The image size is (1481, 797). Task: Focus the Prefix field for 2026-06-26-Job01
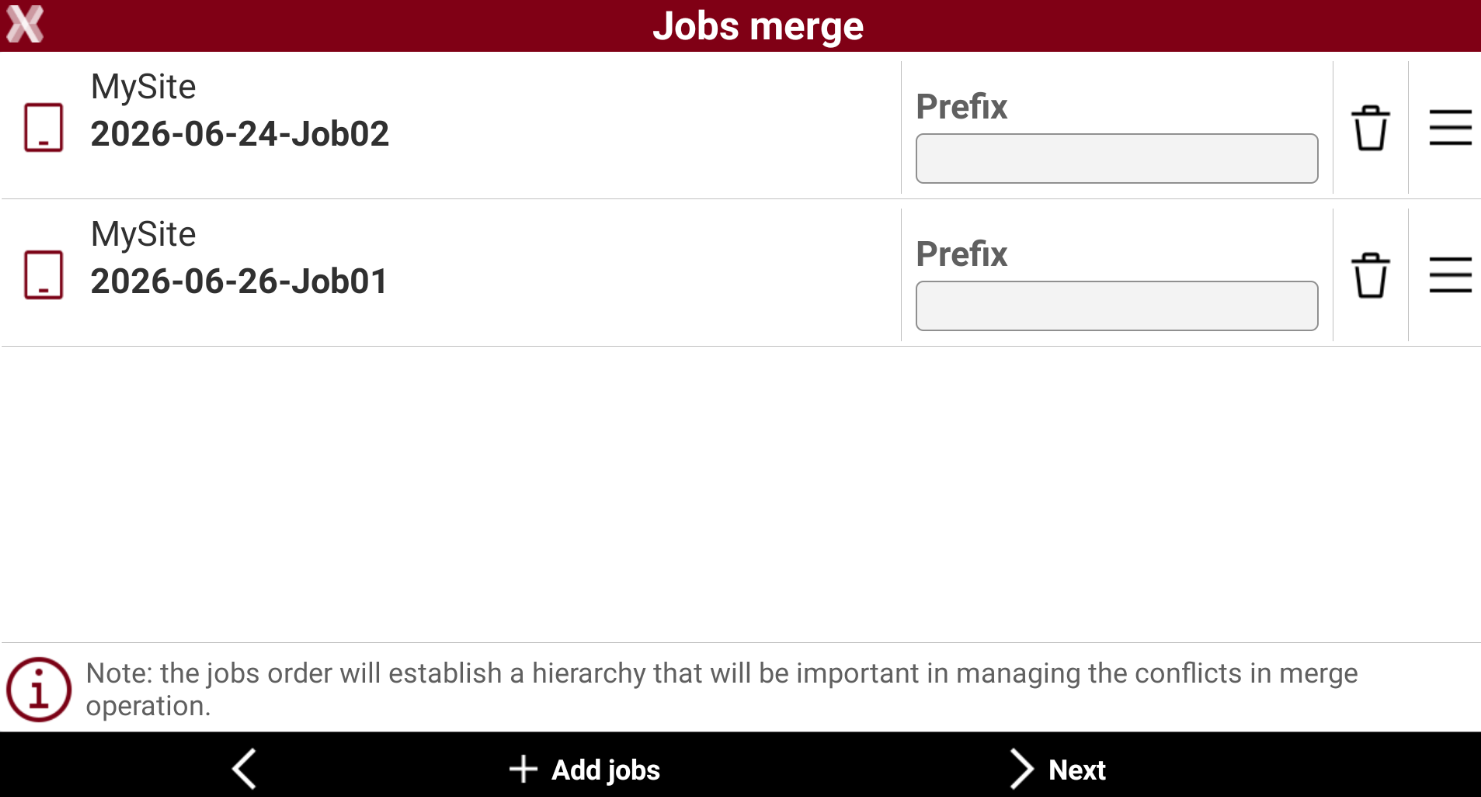[x=1117, y=306]
